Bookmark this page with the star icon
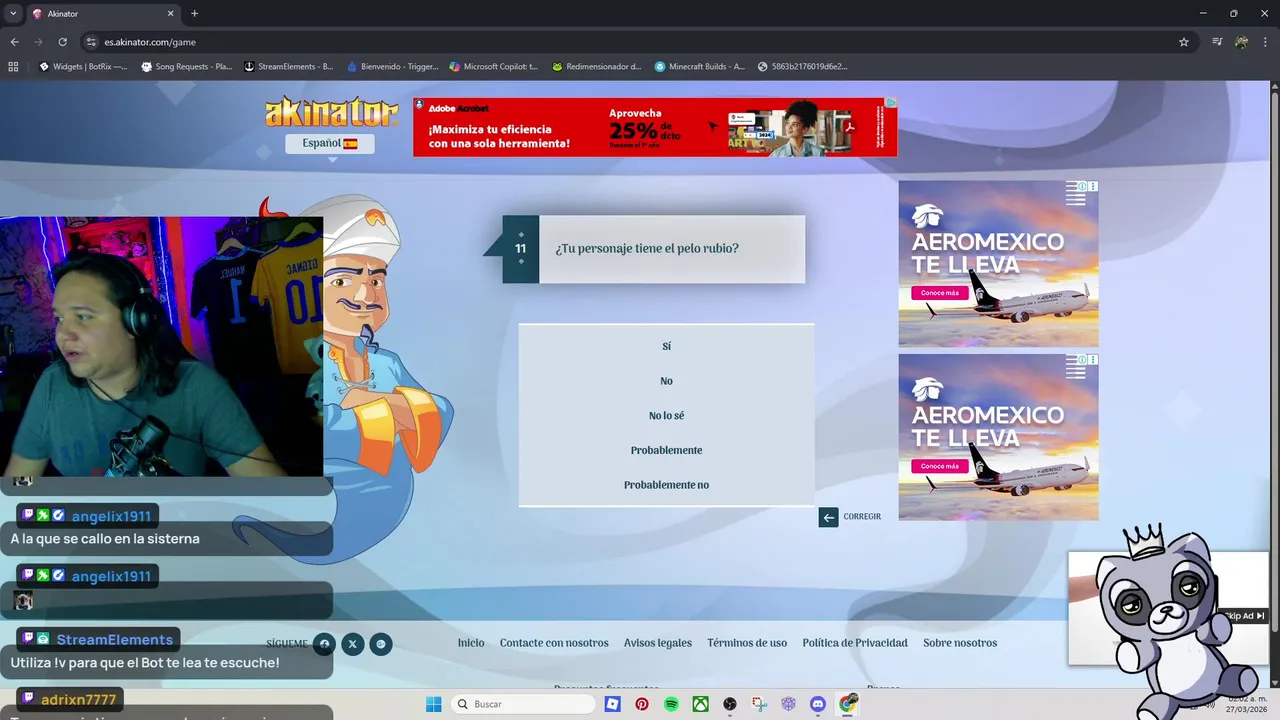 click(x=1184, y=42)
